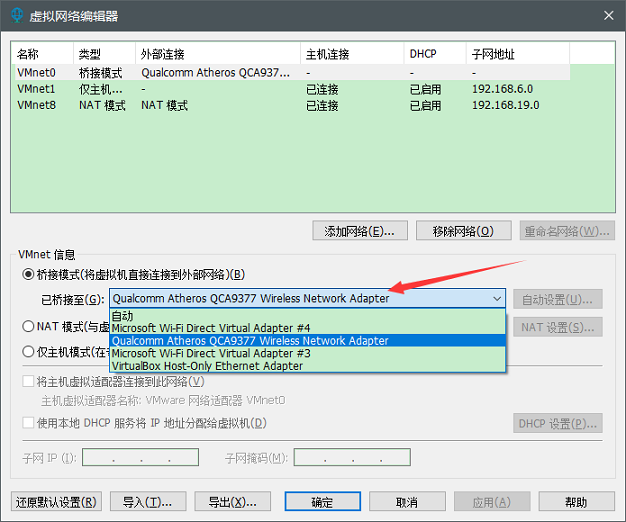
Task: Click 还原默认设置(R) button
Action: pos(56,502)
